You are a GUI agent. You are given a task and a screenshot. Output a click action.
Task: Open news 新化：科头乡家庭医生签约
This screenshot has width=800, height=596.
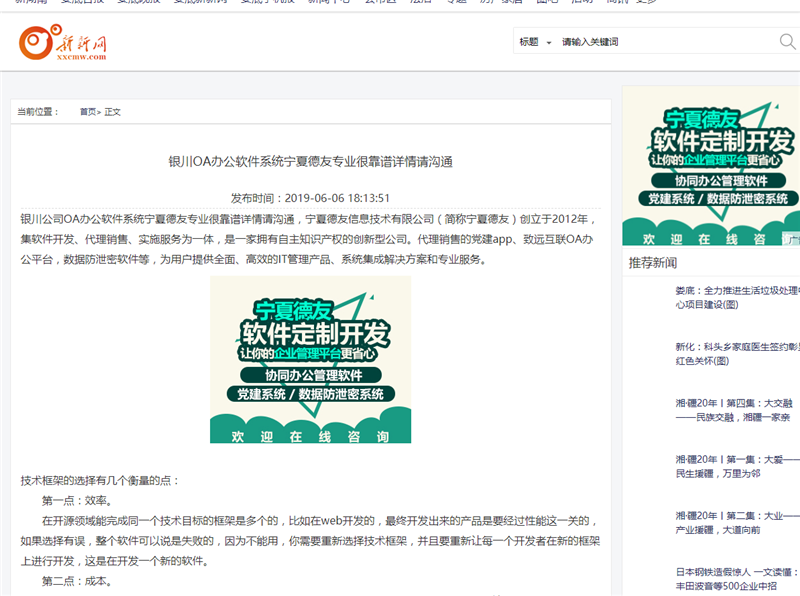(x=737, y=354)
